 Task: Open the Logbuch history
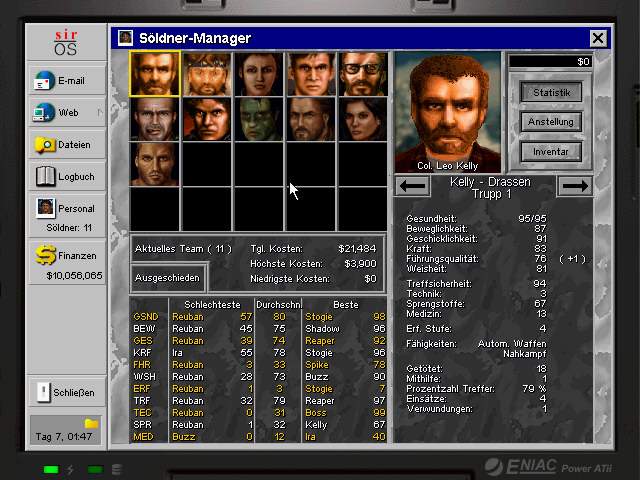pos(67,176)
